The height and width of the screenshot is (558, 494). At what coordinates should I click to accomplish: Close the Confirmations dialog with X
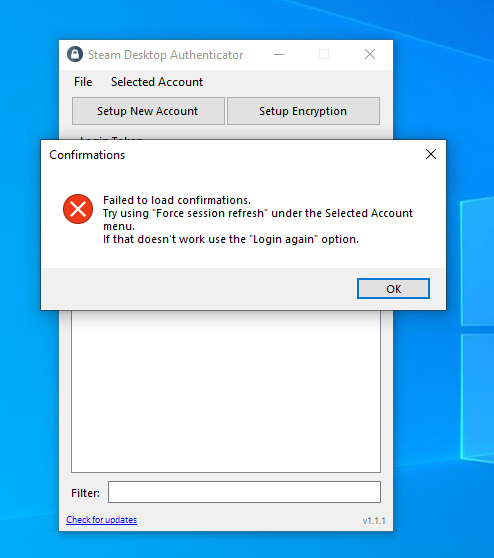pos(431,154)
